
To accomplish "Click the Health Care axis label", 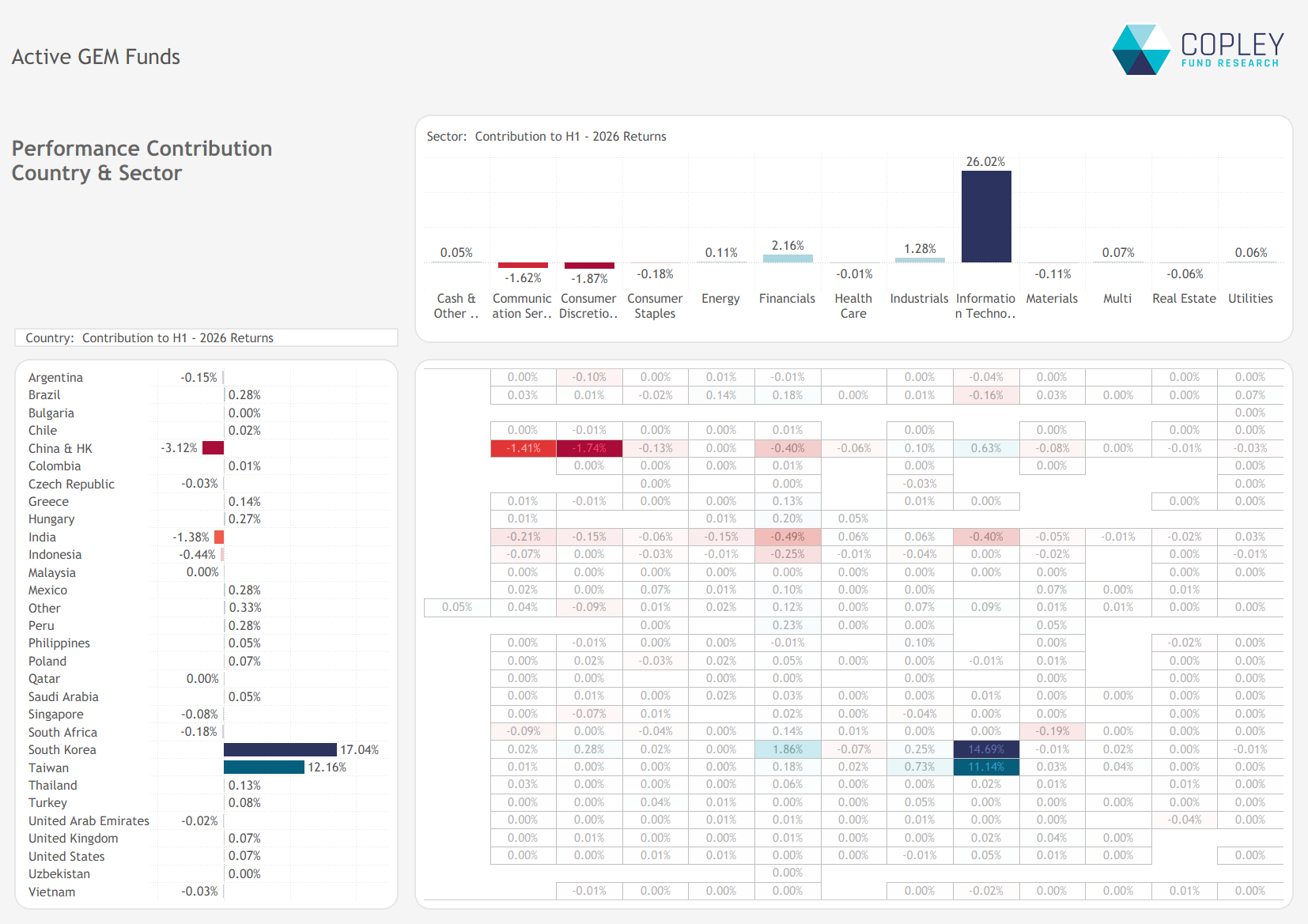I will click(853, 306).
